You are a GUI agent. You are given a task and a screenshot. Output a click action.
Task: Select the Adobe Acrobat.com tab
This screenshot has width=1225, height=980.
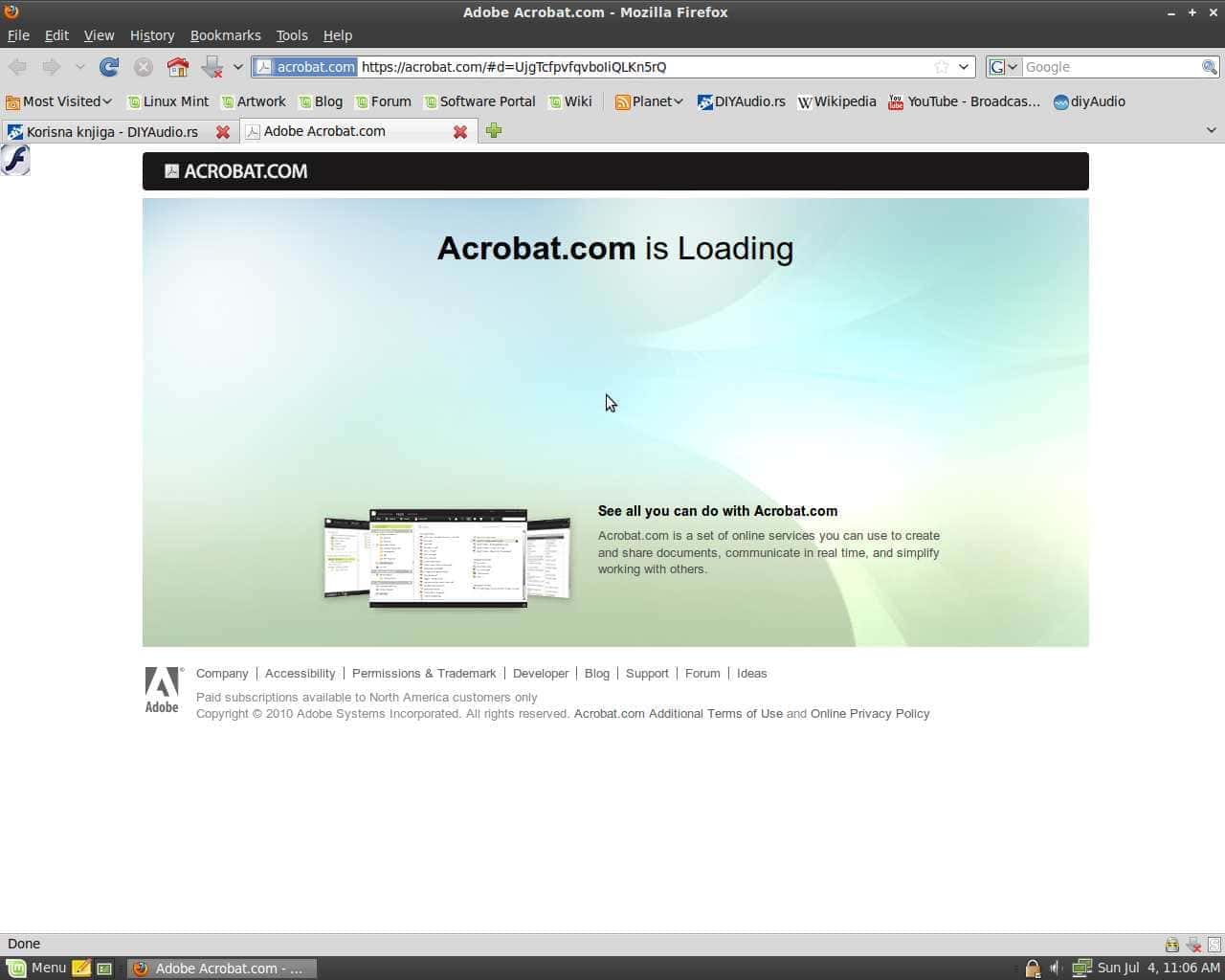[324, 131]
